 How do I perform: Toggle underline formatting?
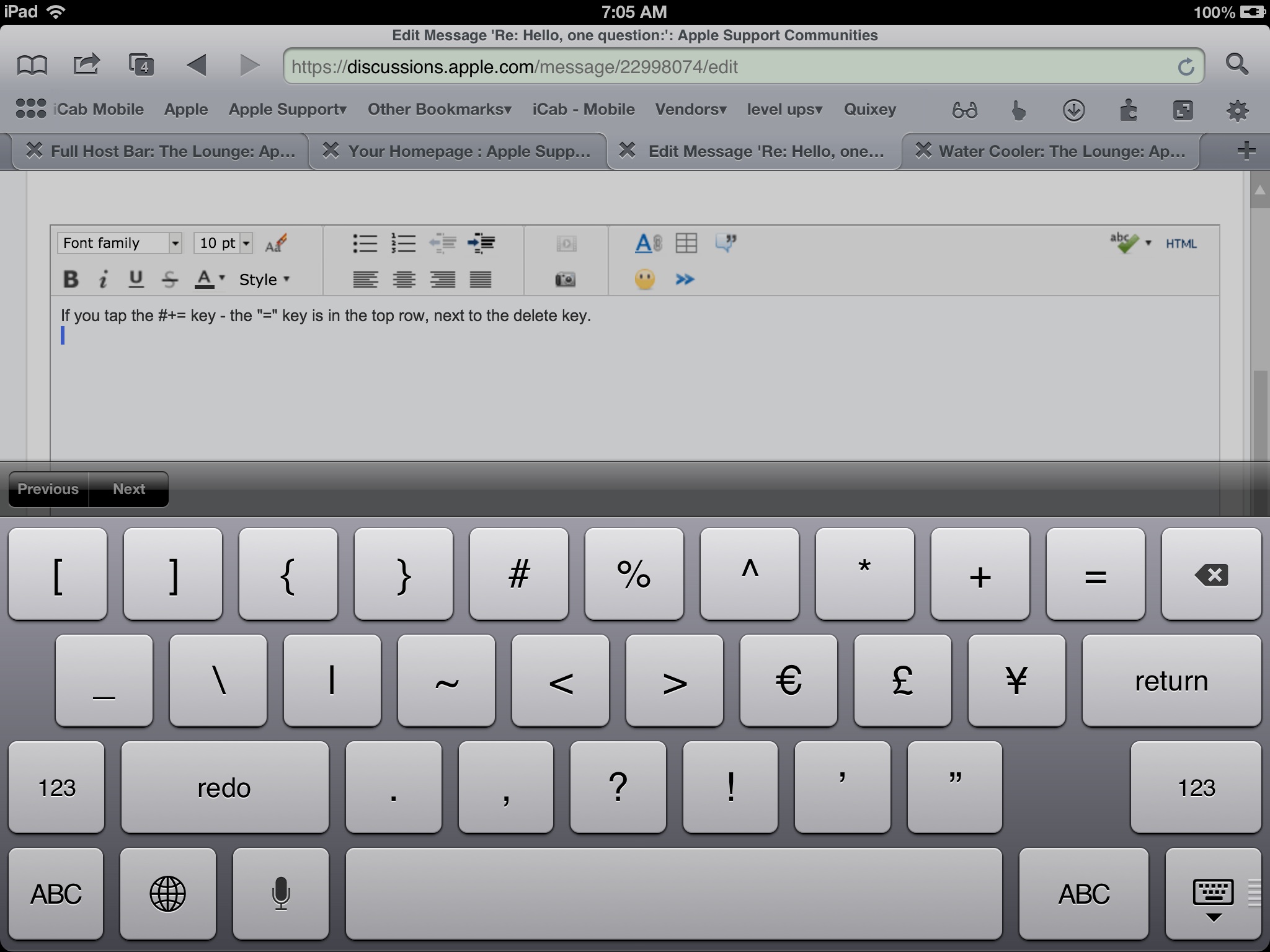[x=136, y=280]
